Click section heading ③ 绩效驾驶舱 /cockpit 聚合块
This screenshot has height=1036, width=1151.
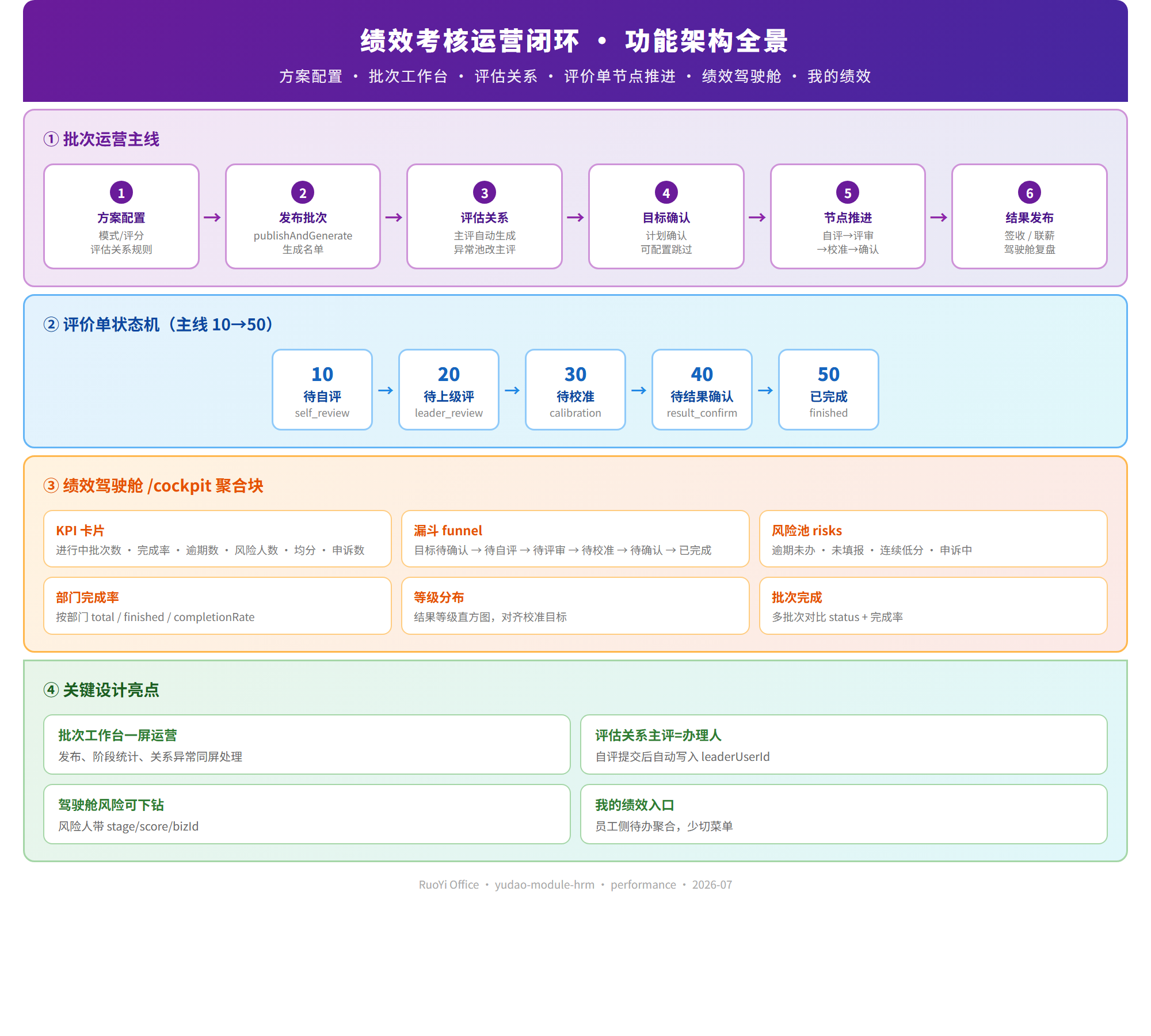pos(154,486)
